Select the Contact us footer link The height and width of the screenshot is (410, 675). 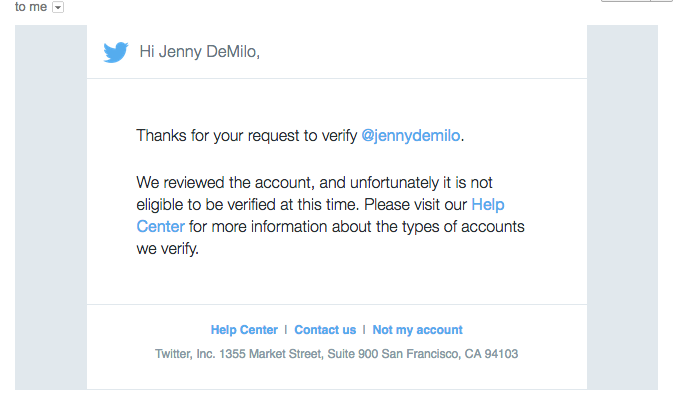(x=325, y=330)
